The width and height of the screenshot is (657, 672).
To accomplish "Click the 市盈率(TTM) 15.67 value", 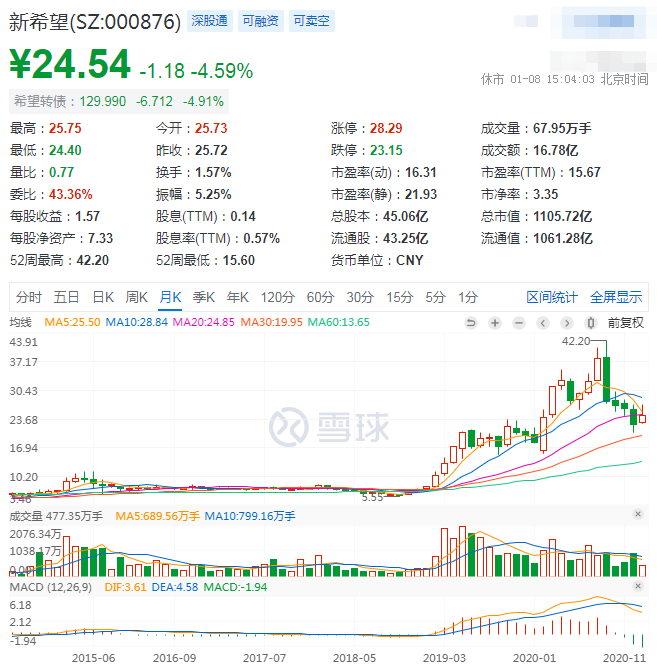I will [x=585, y=172].
